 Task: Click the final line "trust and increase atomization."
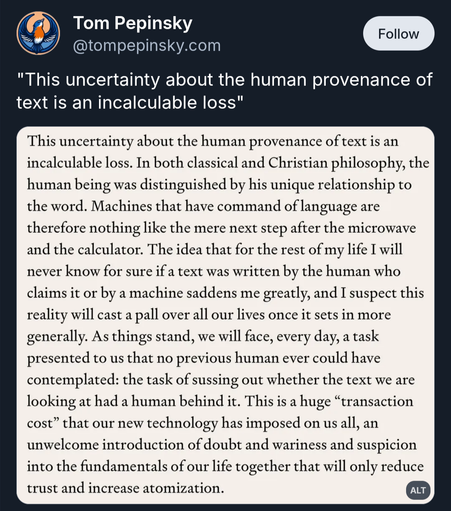[x=125, y=488]
